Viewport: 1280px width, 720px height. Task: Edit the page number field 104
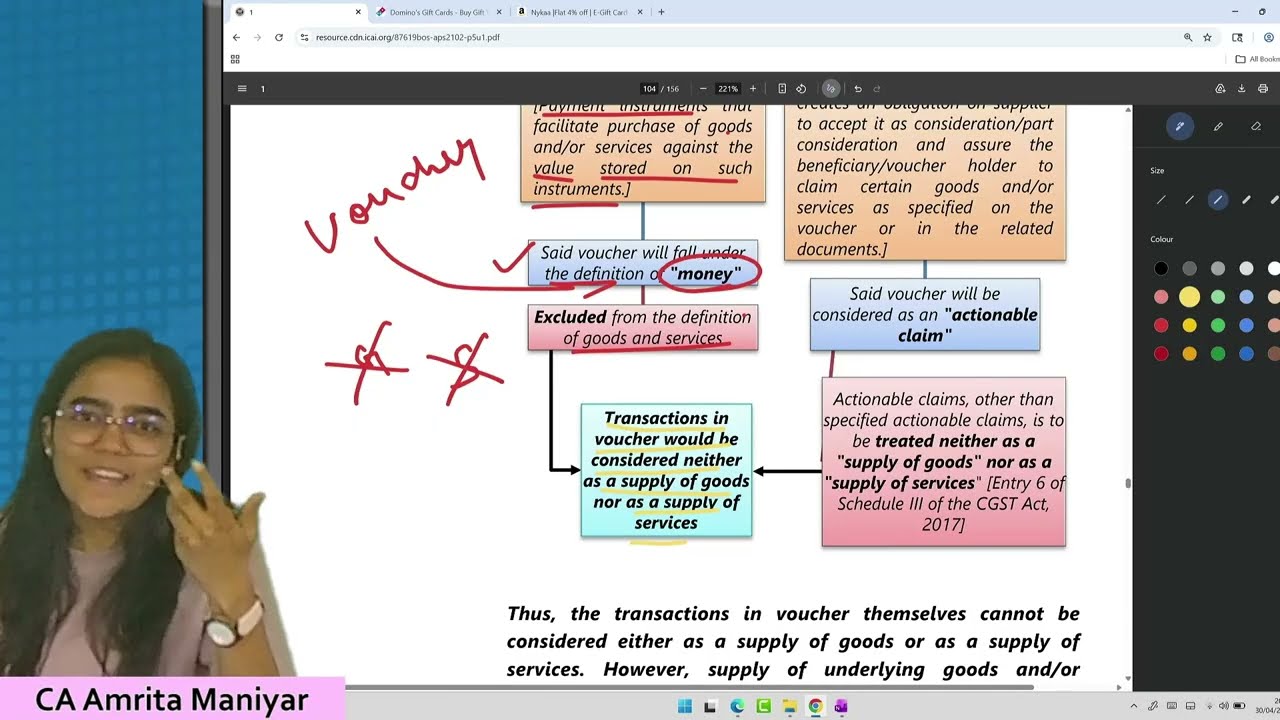(x=649, y=88)
